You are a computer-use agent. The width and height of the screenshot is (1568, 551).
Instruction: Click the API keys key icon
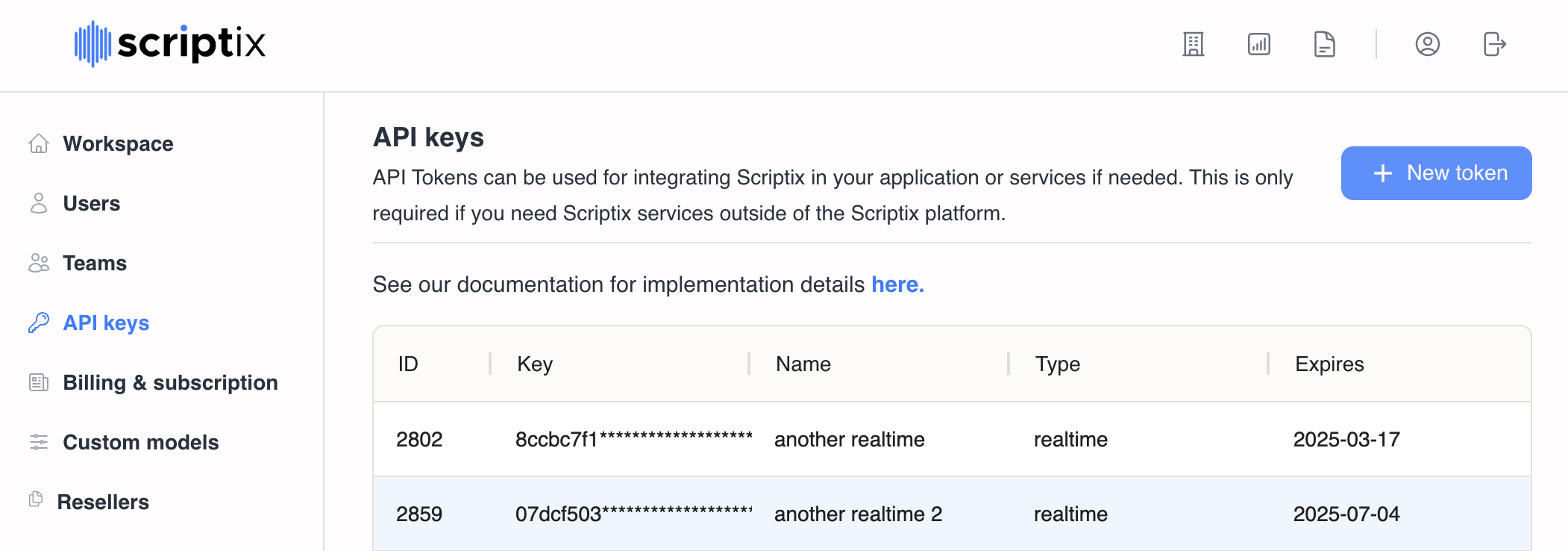coord(39,323)
